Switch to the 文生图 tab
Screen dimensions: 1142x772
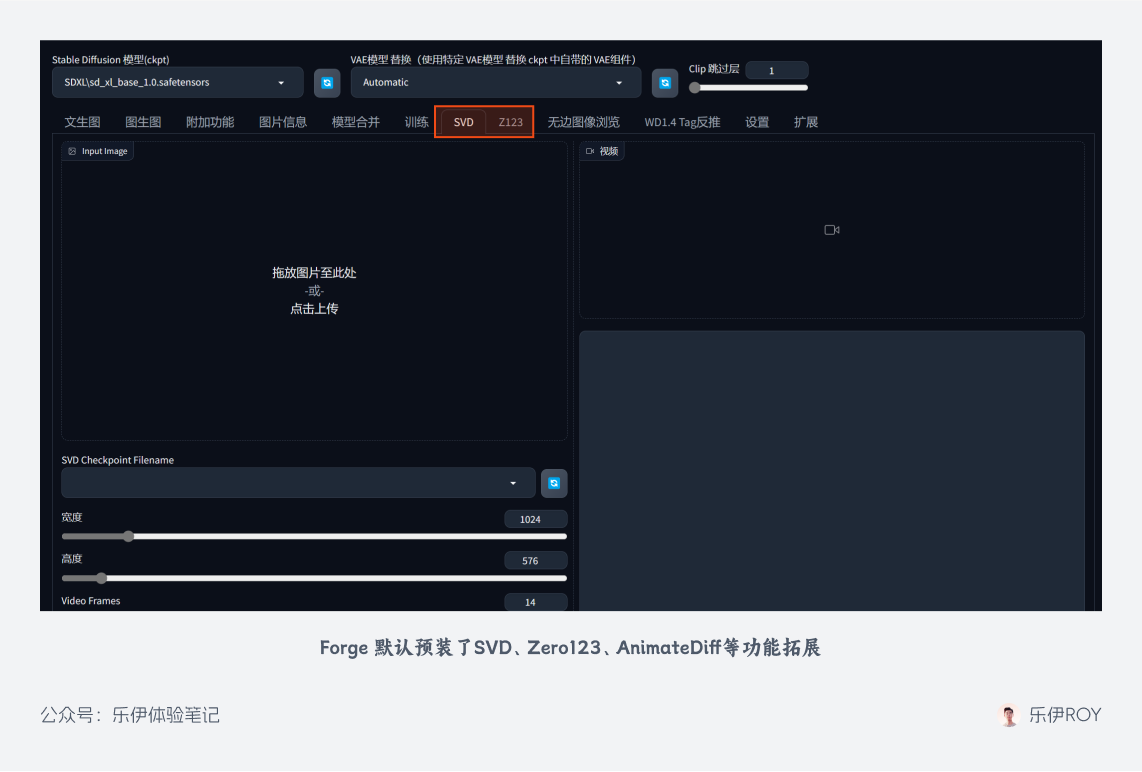[83, 121]
